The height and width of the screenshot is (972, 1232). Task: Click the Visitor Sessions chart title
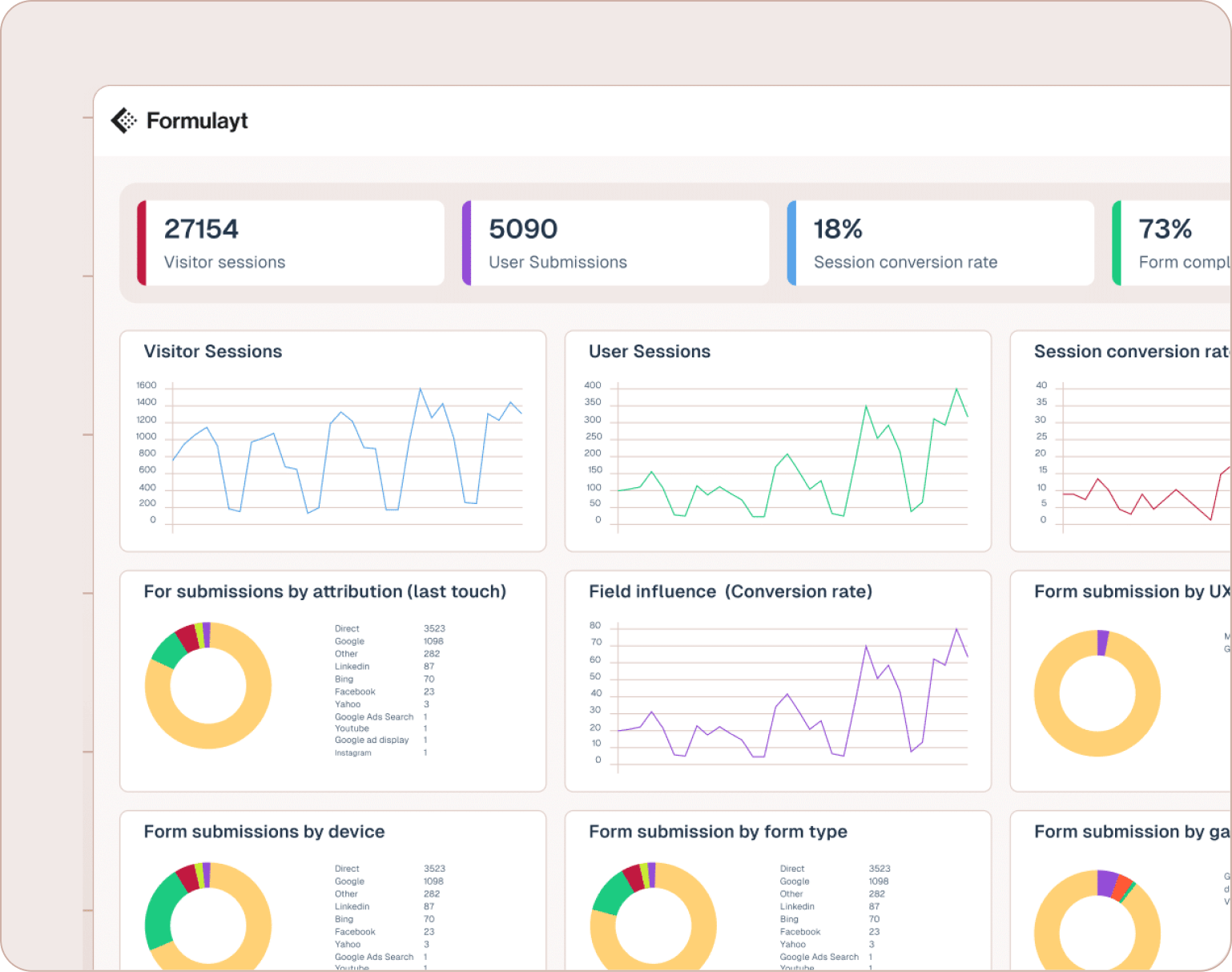213,352
